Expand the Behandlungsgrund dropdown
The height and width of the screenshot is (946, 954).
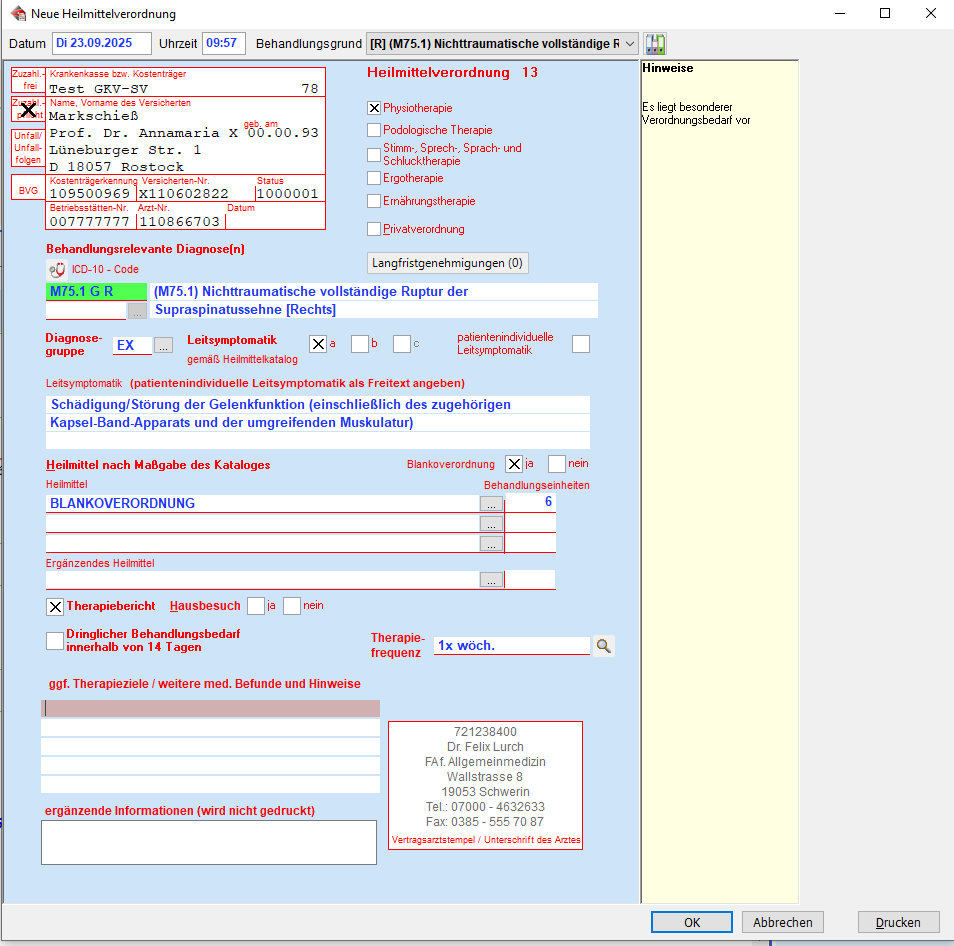click(x=630, y=44)
